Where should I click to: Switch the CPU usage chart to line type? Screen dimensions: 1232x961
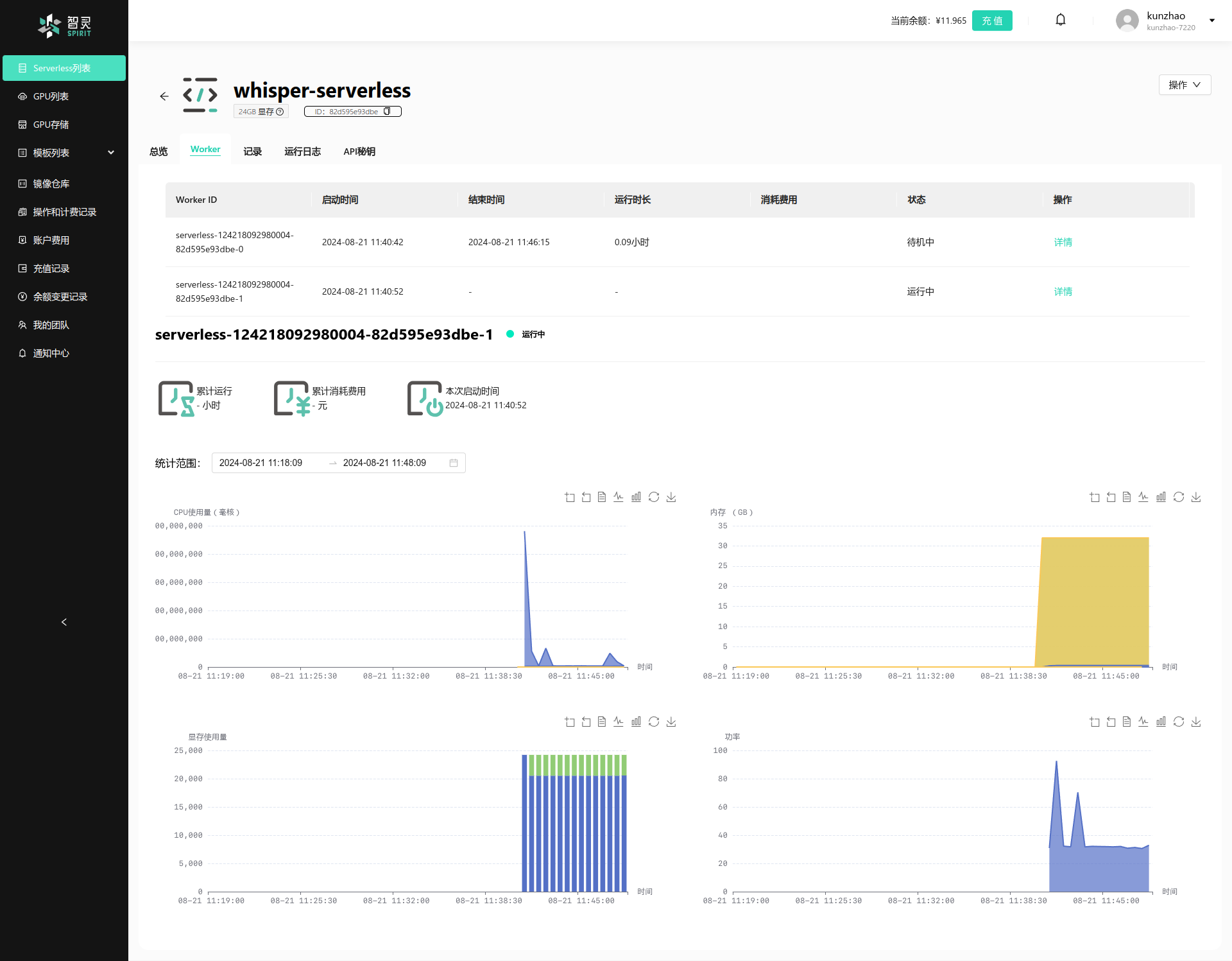click(619, 497)
